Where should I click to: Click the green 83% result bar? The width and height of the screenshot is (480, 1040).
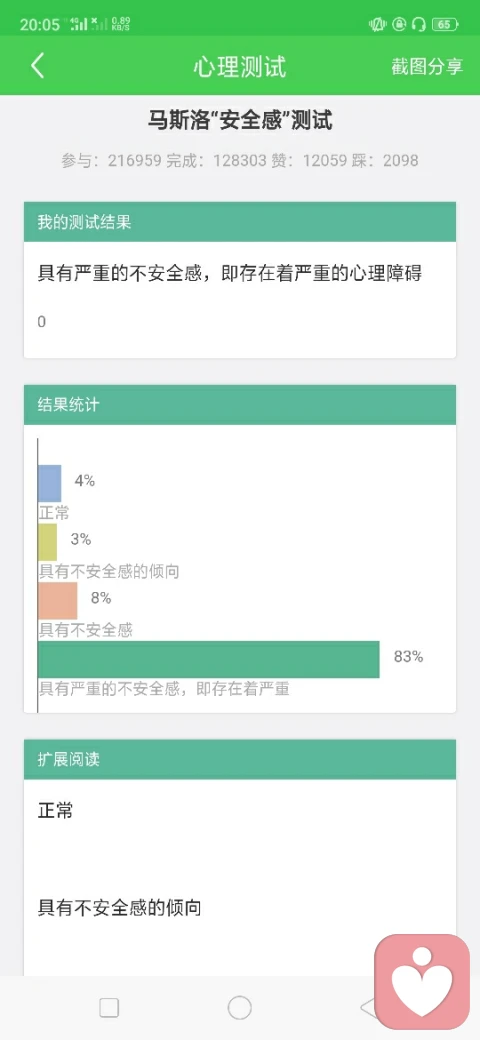click(209, 659)
